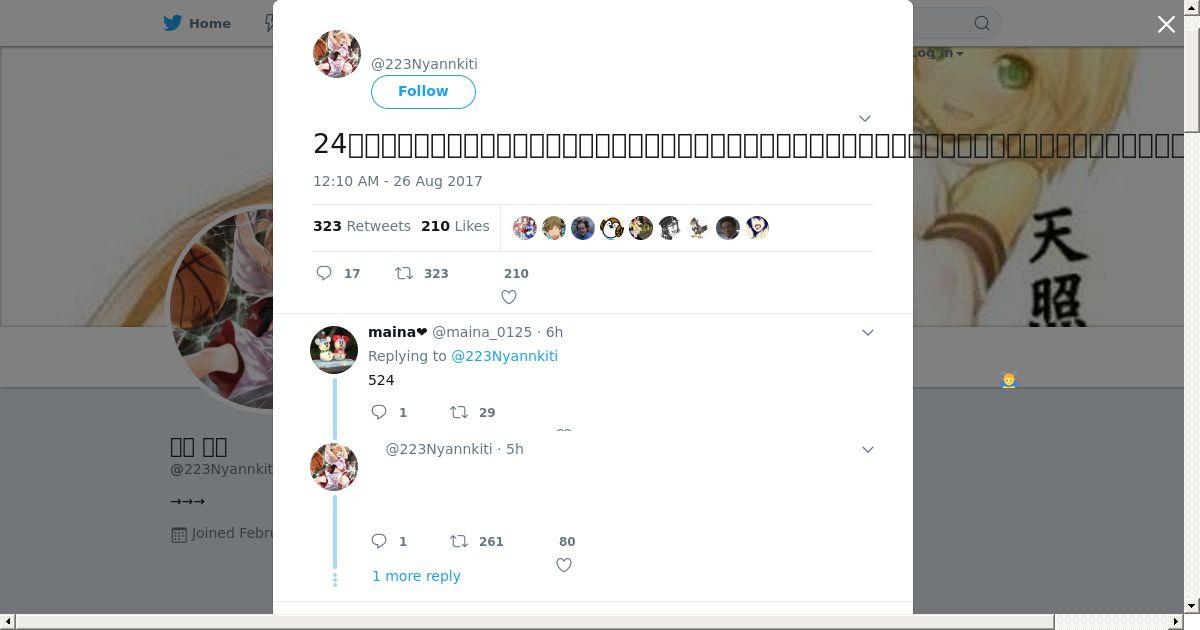The width and height of the screenshot is (1200, 630).
Task: Open the 210 Likes list
Action: (x=455, y=226)
